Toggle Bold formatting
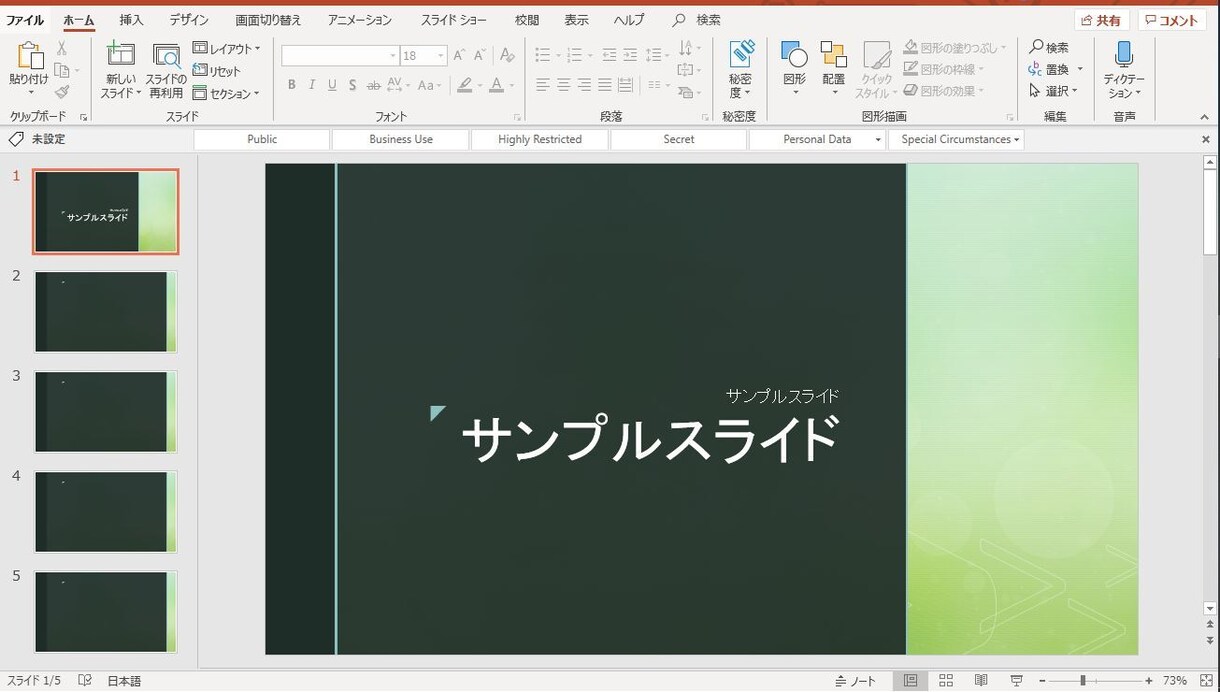 tap(292, 85)
